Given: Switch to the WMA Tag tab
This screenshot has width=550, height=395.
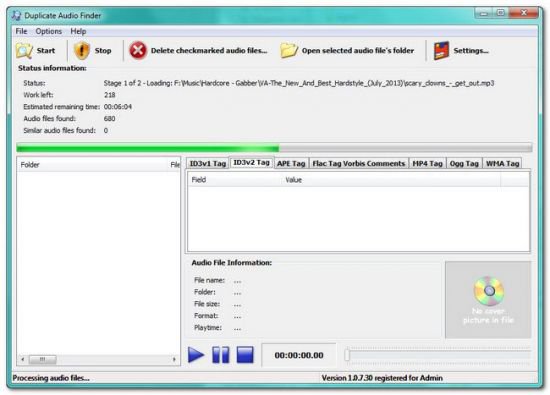Looking at the screenshot, I should (x=502, y=163).
